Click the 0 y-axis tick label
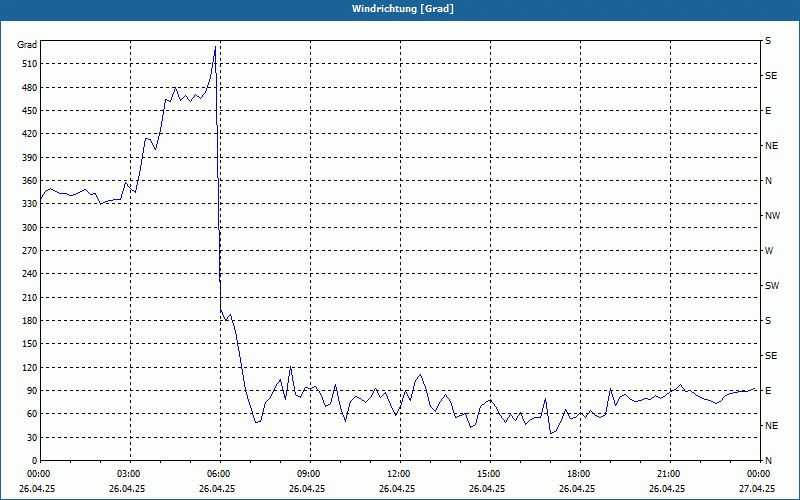The image size is (800, 500). [x=34, y=460]
